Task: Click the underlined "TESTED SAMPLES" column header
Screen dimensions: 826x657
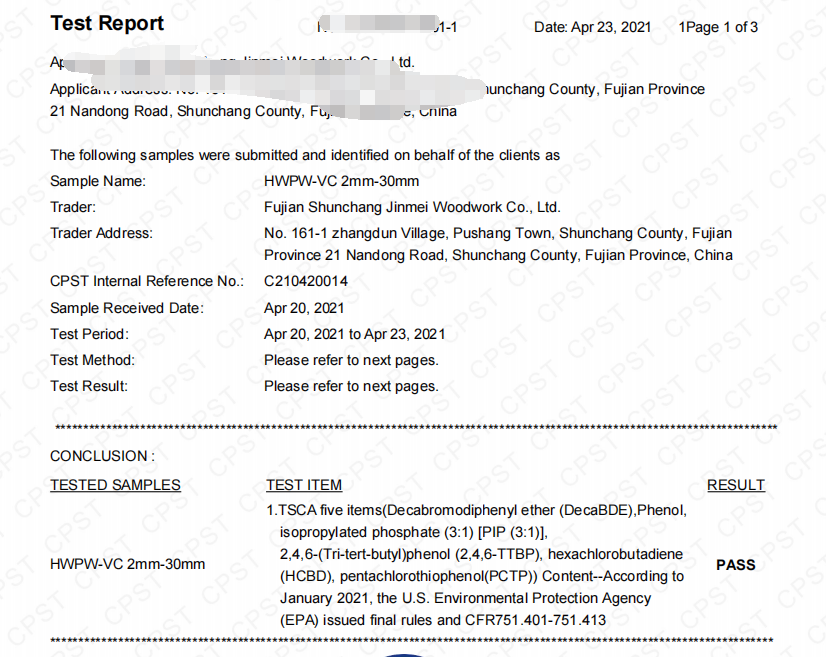Action: [115, 485]
